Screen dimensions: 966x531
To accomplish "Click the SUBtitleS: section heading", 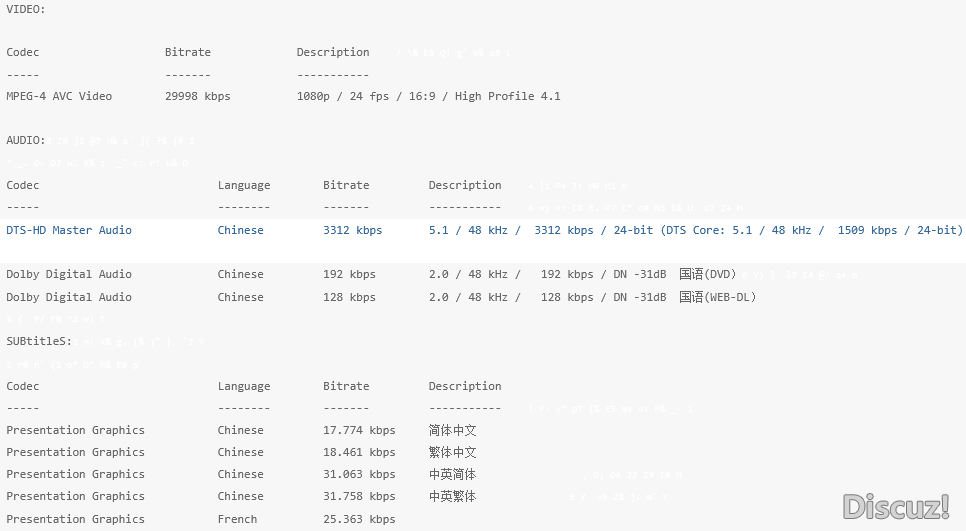I will pyautogui.click(x=36, y=341).
